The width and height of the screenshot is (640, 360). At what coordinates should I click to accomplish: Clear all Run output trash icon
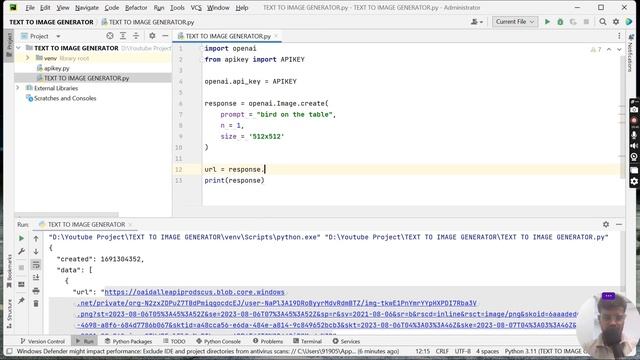[36, 303]
